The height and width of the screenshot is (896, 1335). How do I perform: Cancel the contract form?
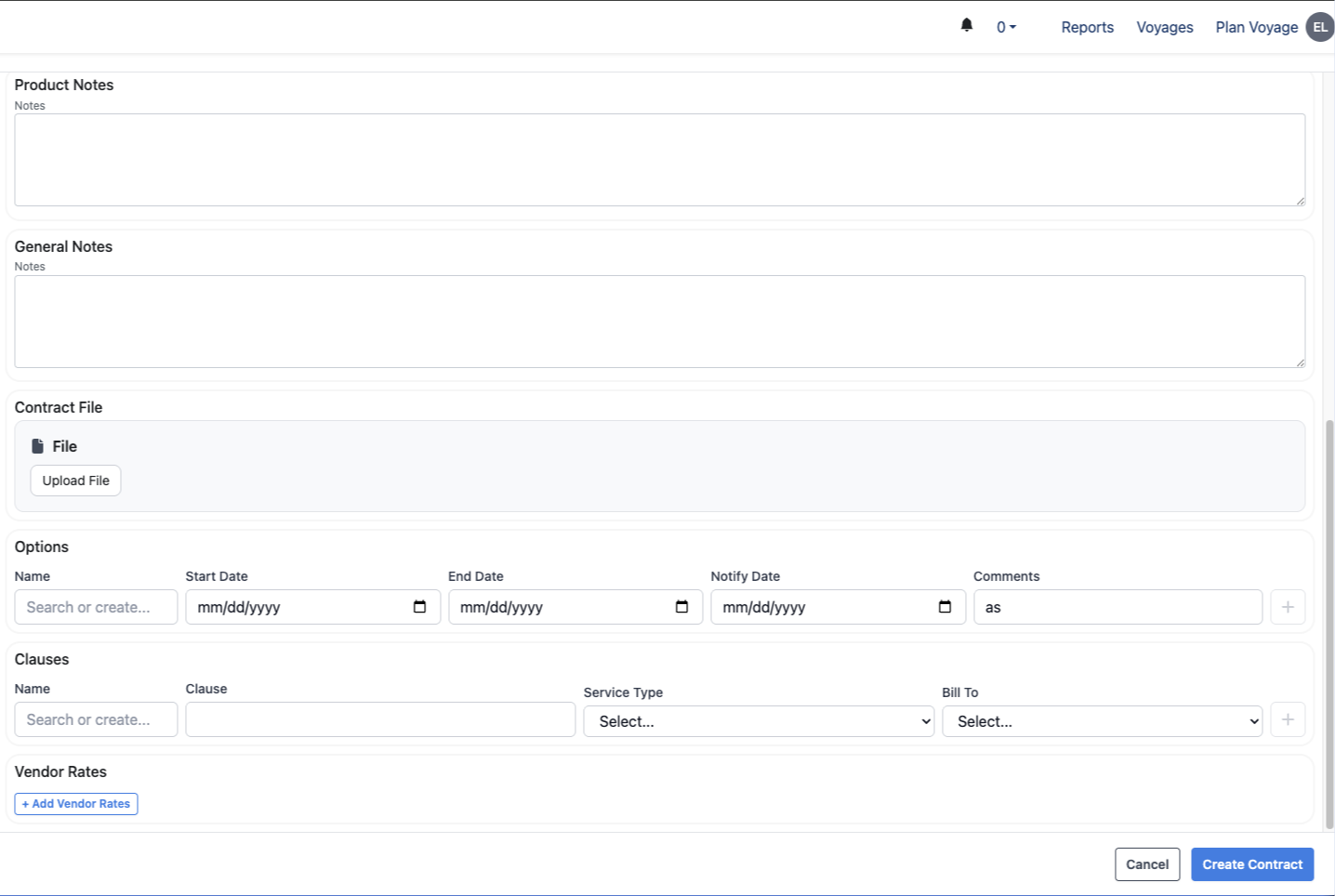pos(1147,864)
